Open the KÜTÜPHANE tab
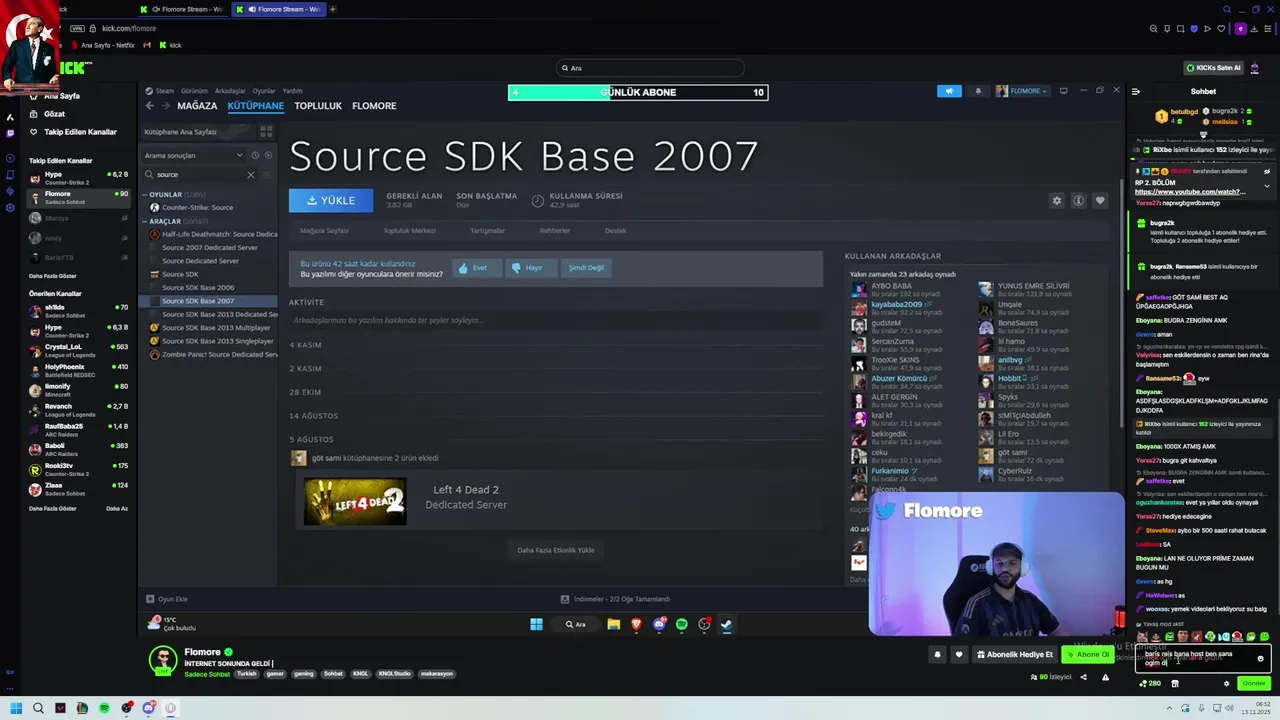The width and height of the screenshot is (1280, 720). [255, 105]
